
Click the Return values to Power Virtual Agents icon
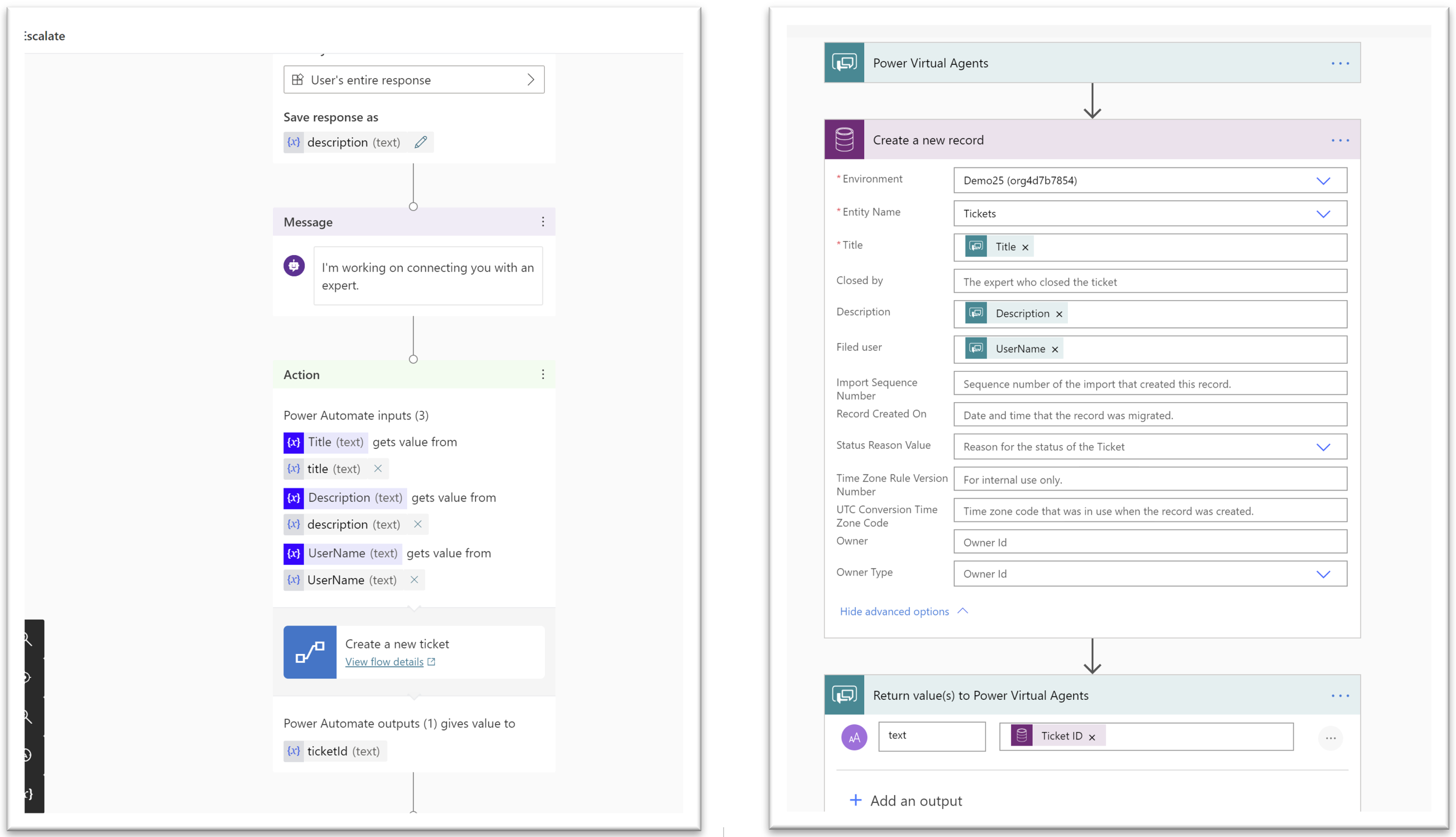[x=844, y=695]
